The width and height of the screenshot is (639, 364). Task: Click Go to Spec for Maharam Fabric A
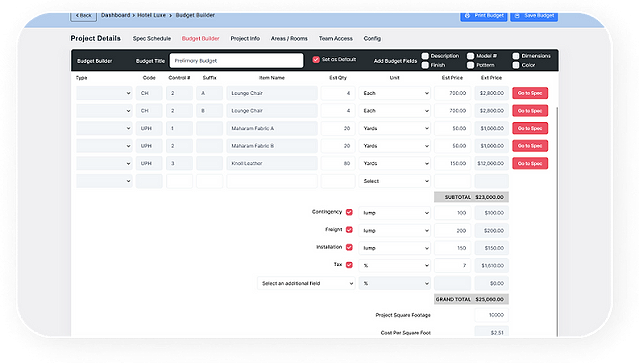[530, 128]
